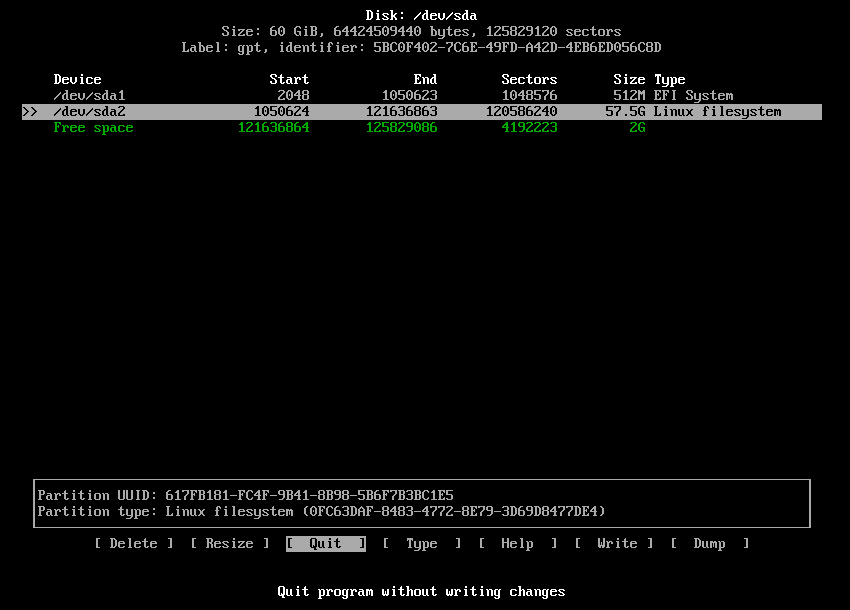850x610 pixels.
Task: Click end sector 1050623
Action: [409, 95]
